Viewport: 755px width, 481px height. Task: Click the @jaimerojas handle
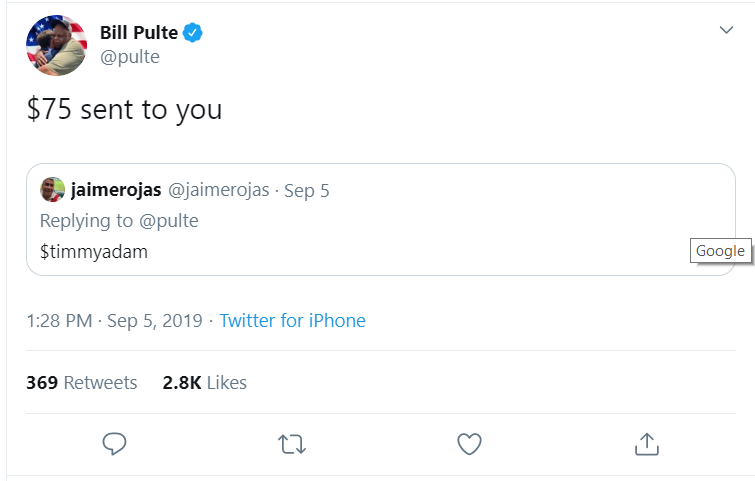pos(217,190)
